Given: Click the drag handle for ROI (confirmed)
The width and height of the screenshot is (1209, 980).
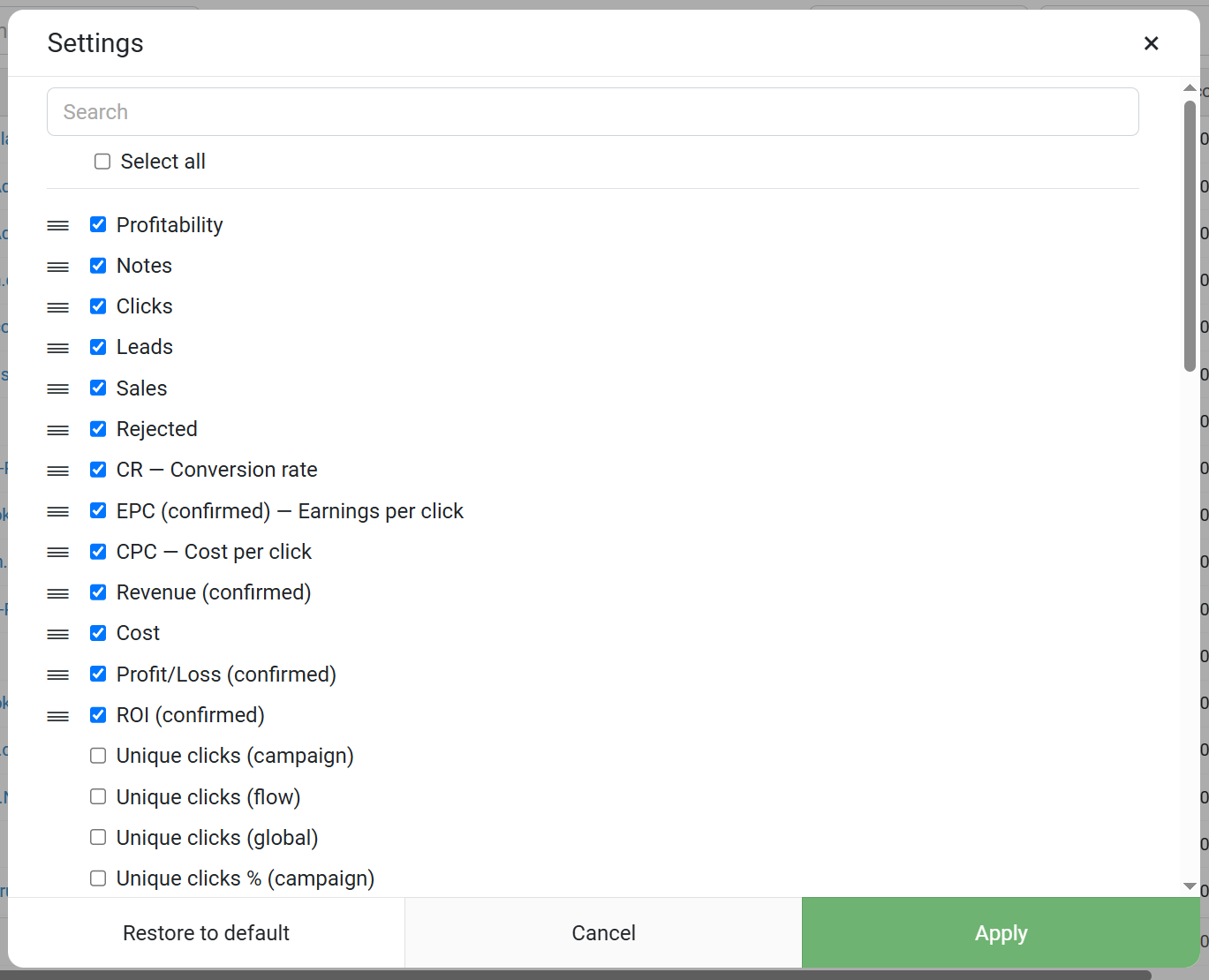Looking at the screenshot, I should 58,716.
